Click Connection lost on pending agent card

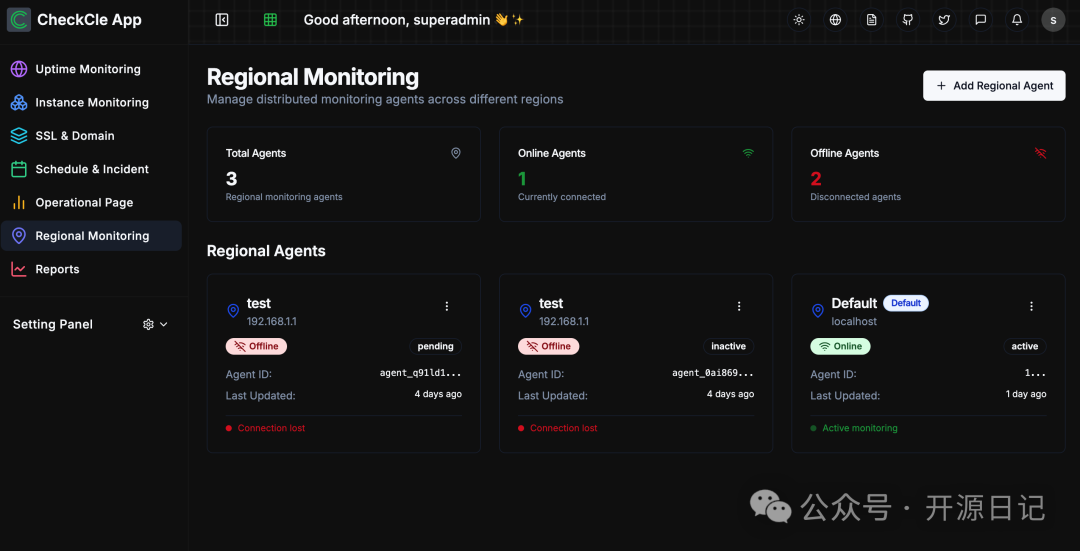coord(271,428)
